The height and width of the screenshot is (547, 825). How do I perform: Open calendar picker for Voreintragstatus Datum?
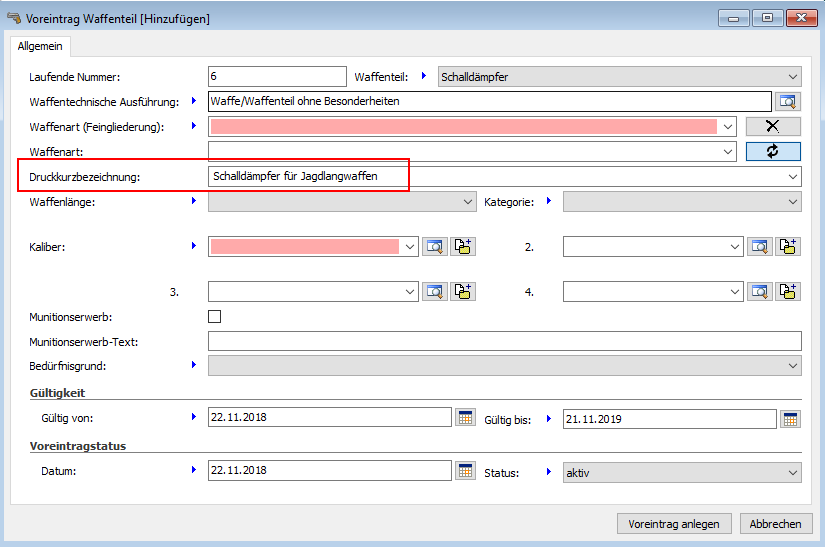coord(465,471)
